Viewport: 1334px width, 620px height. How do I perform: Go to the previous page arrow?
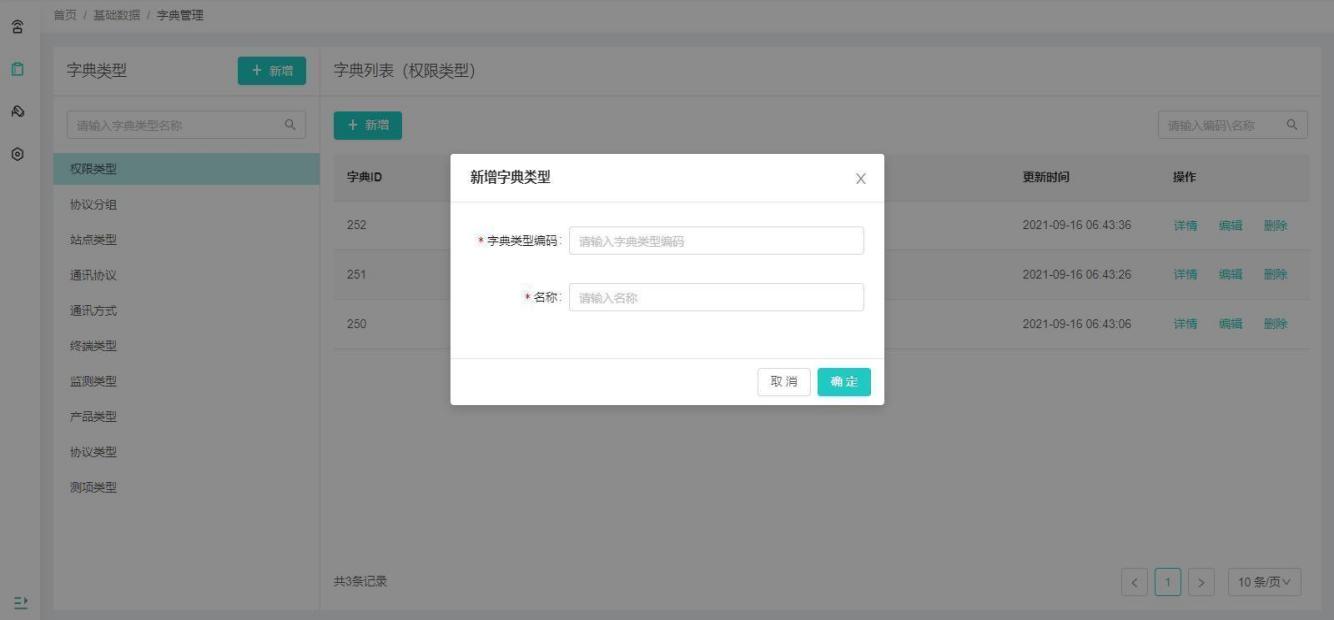pyautogui.click(x=1134, y=582)
